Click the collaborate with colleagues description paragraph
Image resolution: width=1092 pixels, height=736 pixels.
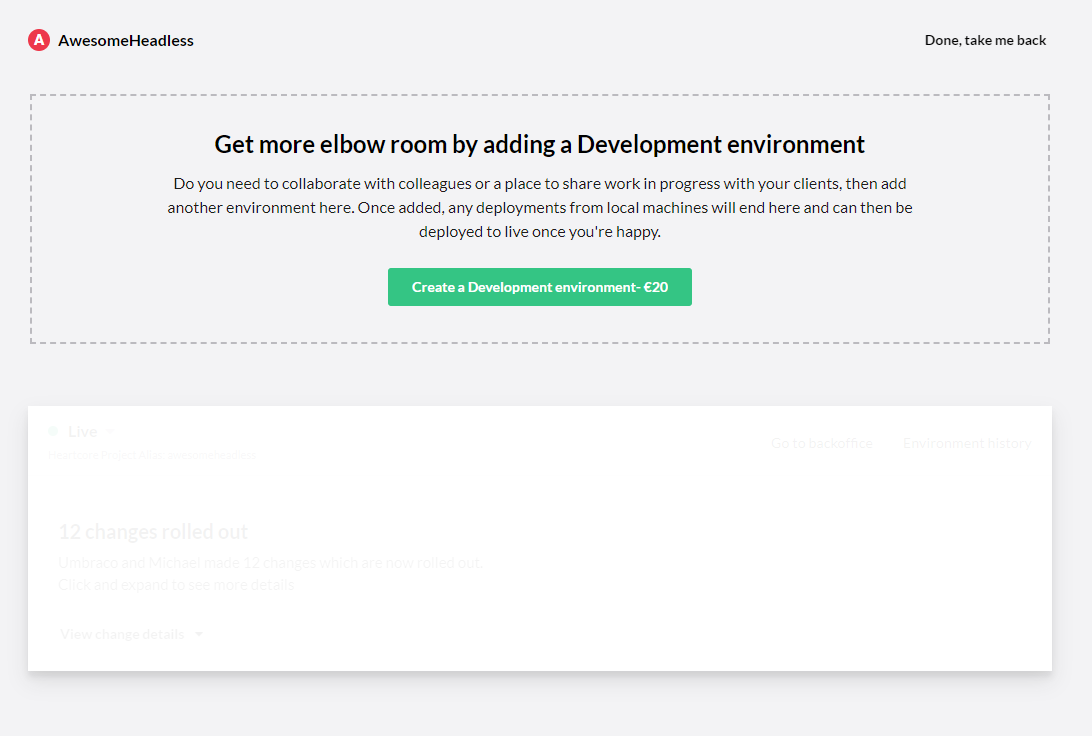[x=539, y=208]
